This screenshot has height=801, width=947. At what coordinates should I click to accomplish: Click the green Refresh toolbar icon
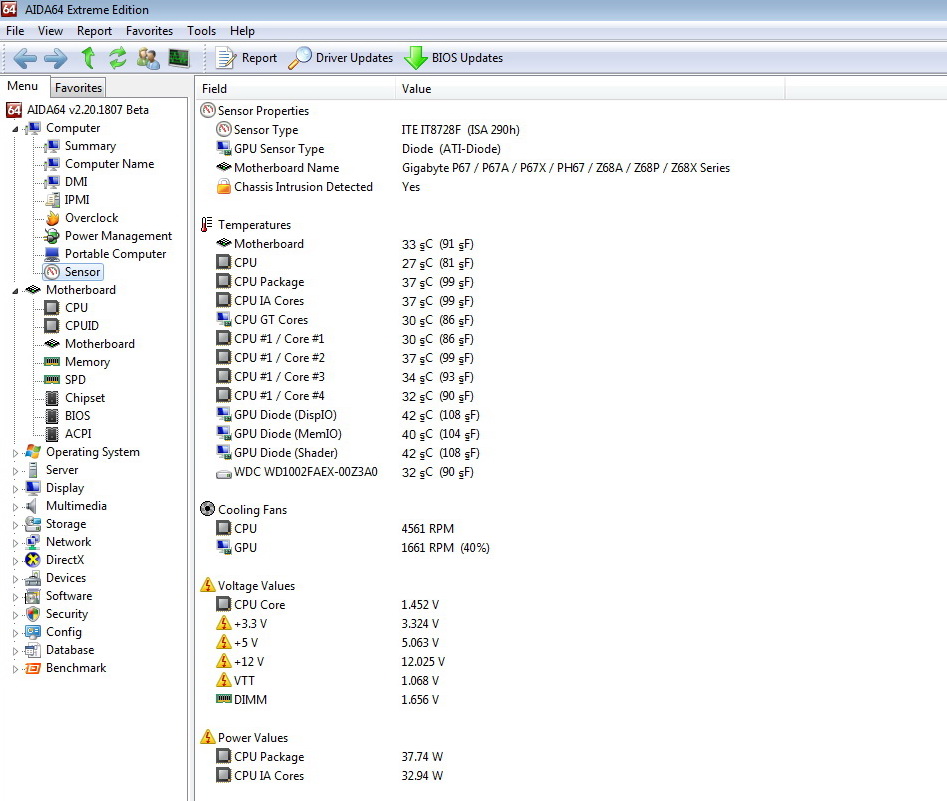tap(118, 58)
